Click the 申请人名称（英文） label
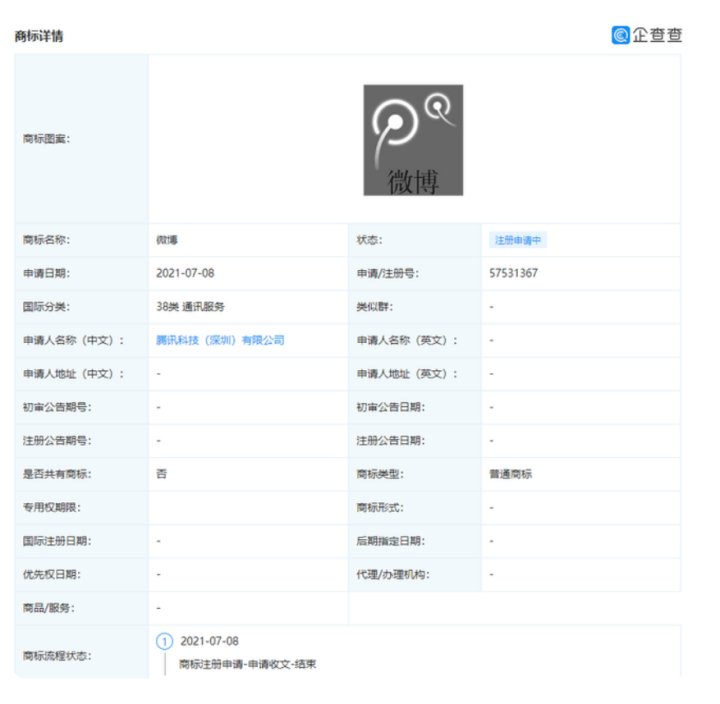The image size is (720, 704). 407,340
